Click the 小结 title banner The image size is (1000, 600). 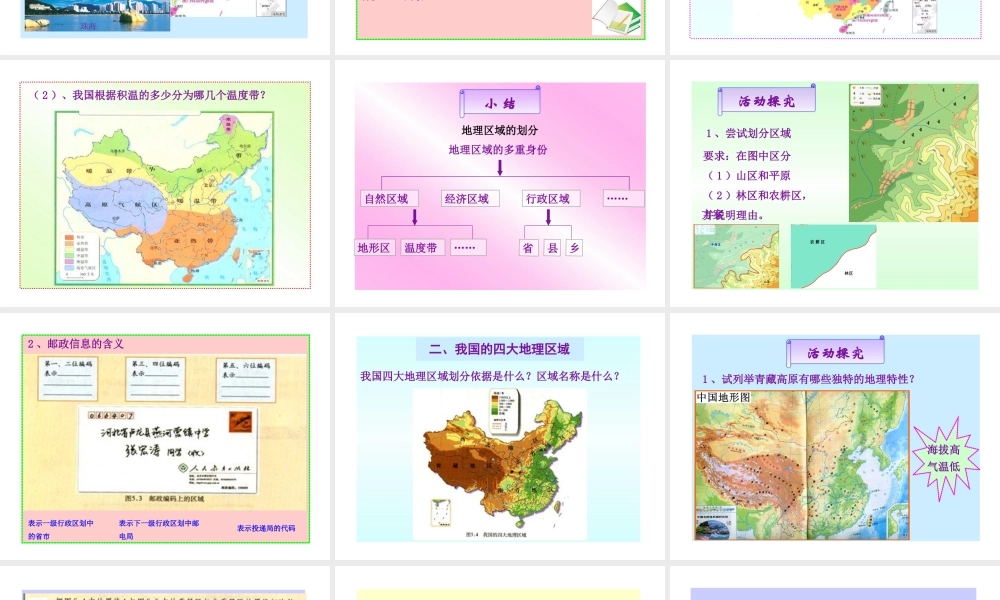pos(500,102)
